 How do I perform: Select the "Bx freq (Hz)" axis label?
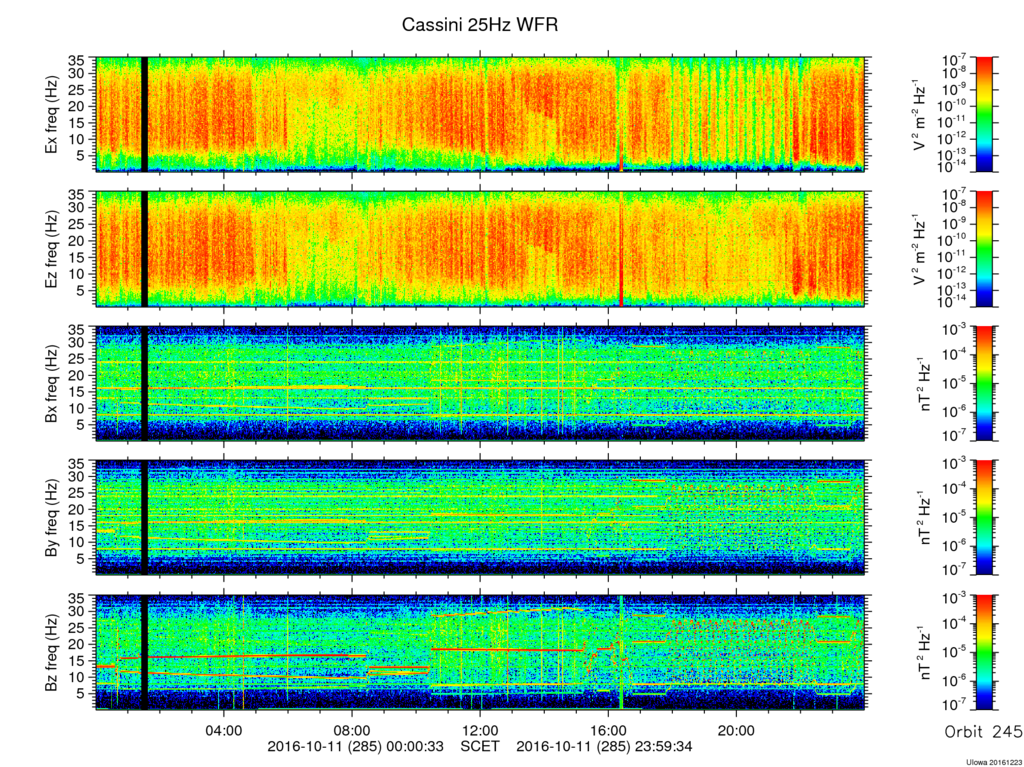(51, 384)
